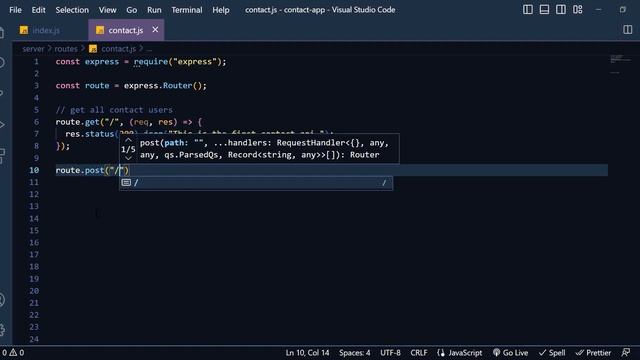Open the Run menu
The image size is (640, 360).
154,10
